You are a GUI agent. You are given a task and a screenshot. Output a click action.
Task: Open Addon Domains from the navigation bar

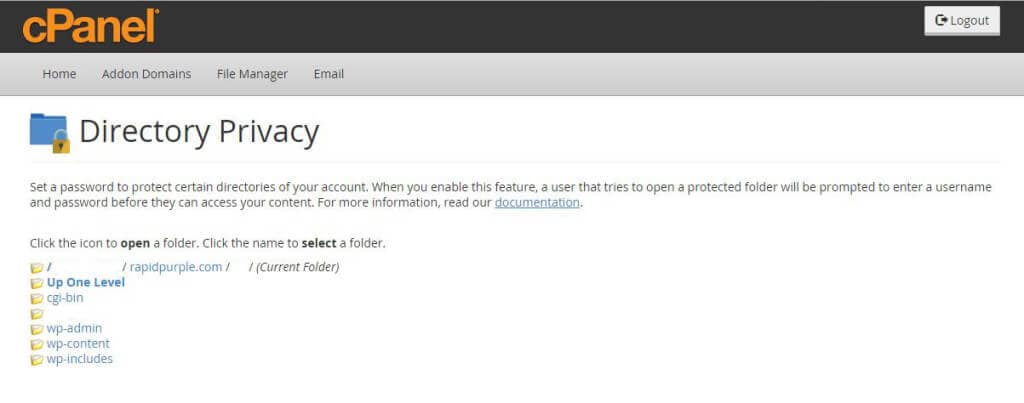pyautogui.click(x=146, y=74)
